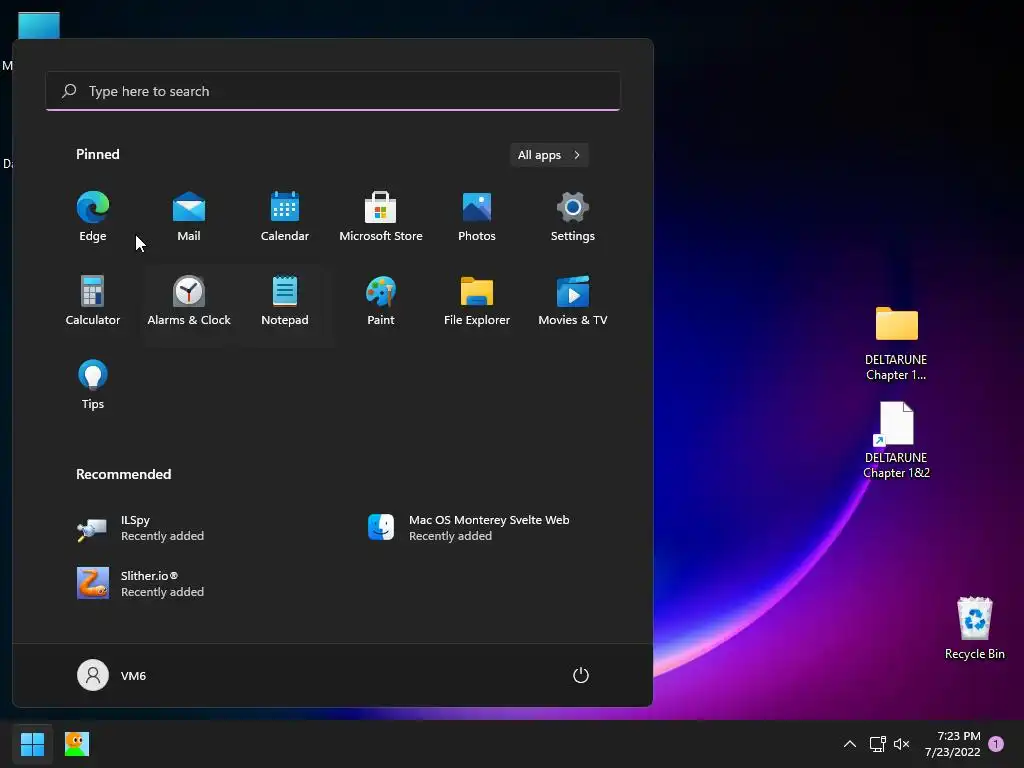Launch the Mail app
The height and width of the screenshot is (768, 1024).
189,217
